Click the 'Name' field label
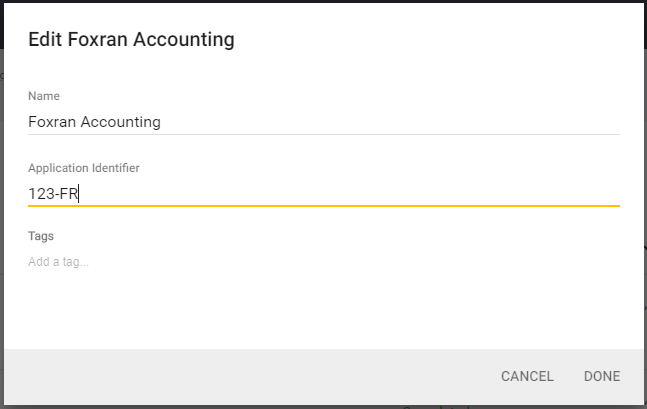Viewport: 647px width, 409px height. point(44,96)
